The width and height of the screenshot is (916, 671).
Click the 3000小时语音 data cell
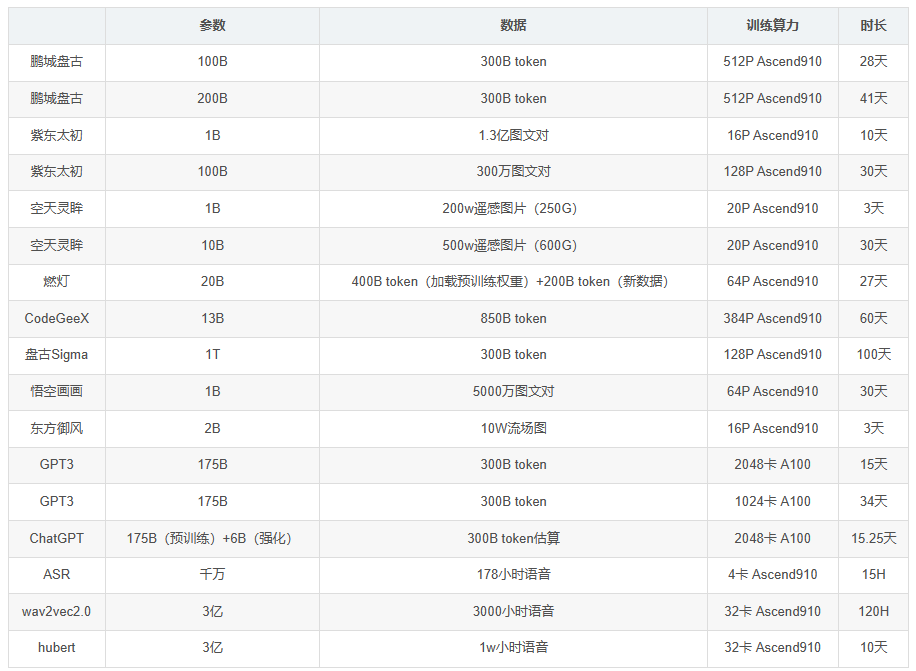513,611
